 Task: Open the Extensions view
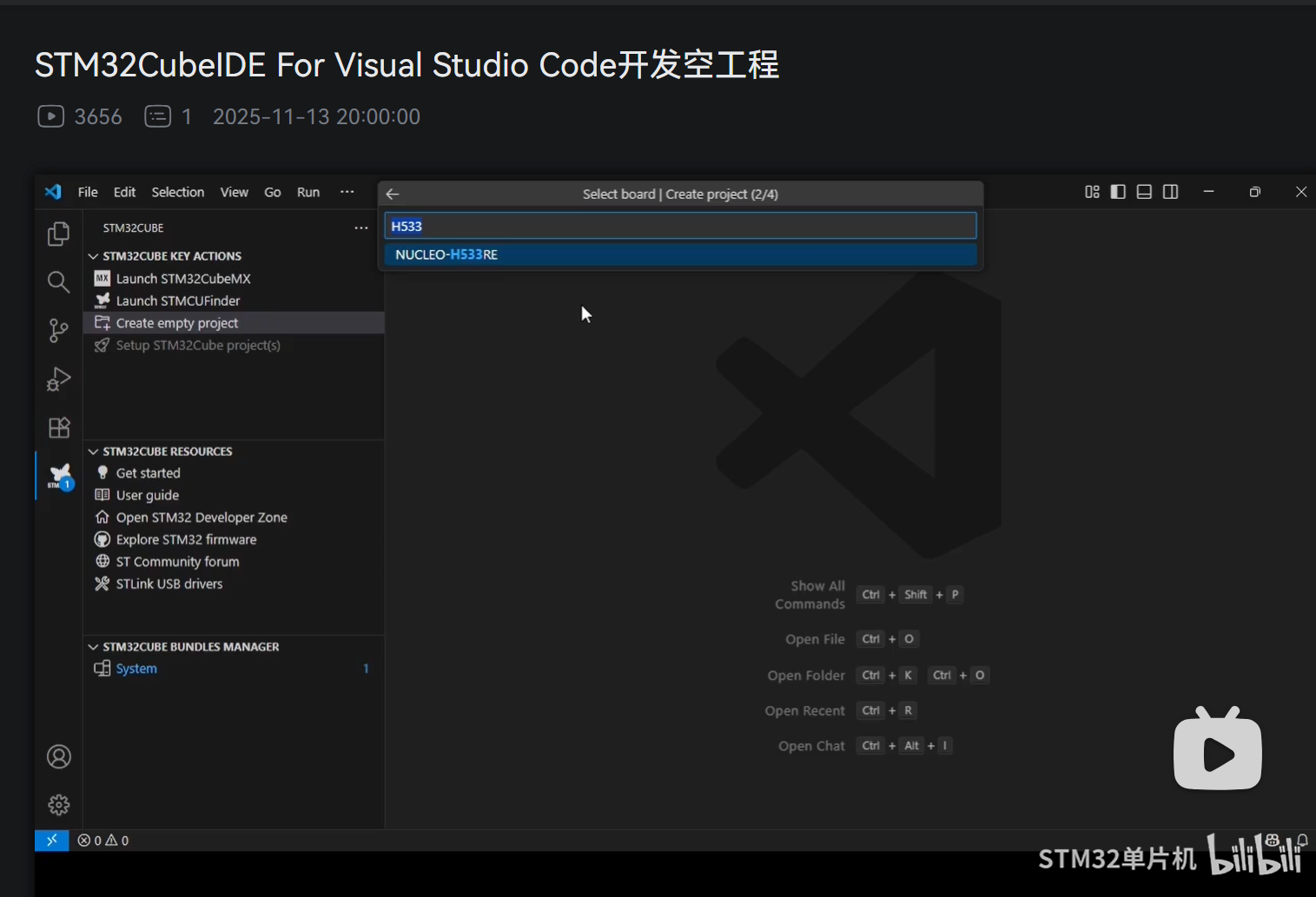58,428
